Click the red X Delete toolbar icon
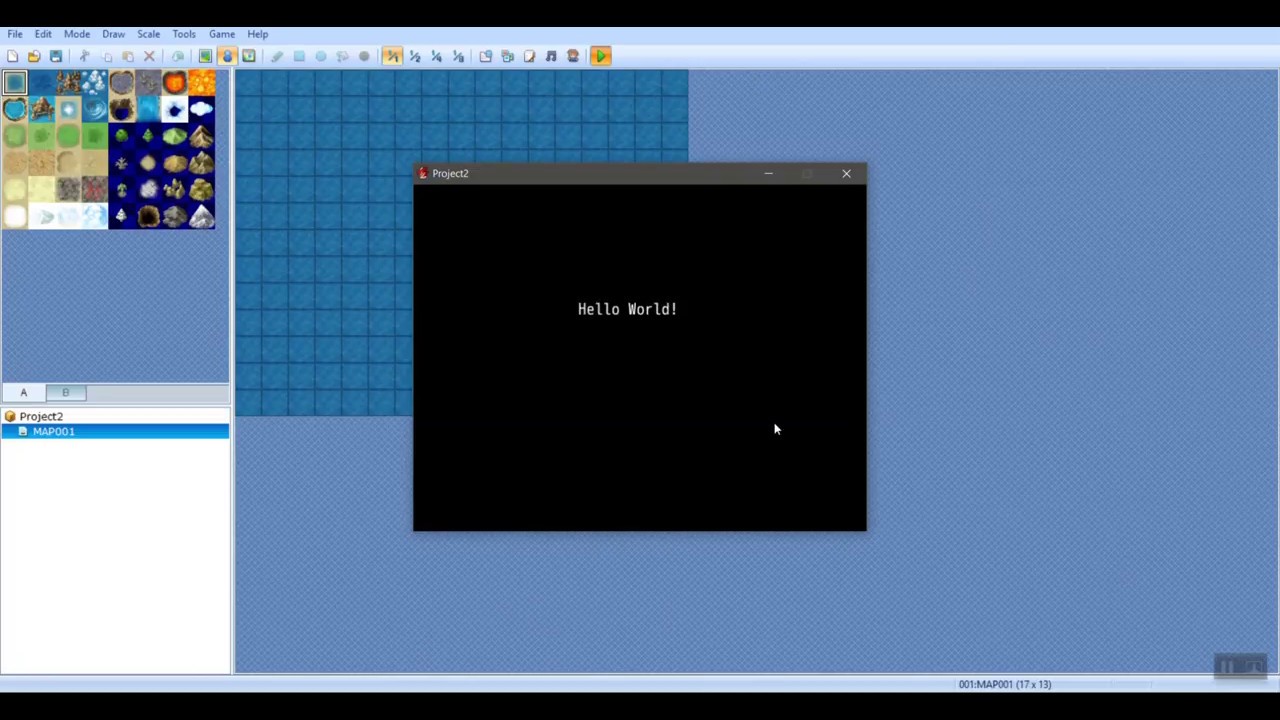 150,56
